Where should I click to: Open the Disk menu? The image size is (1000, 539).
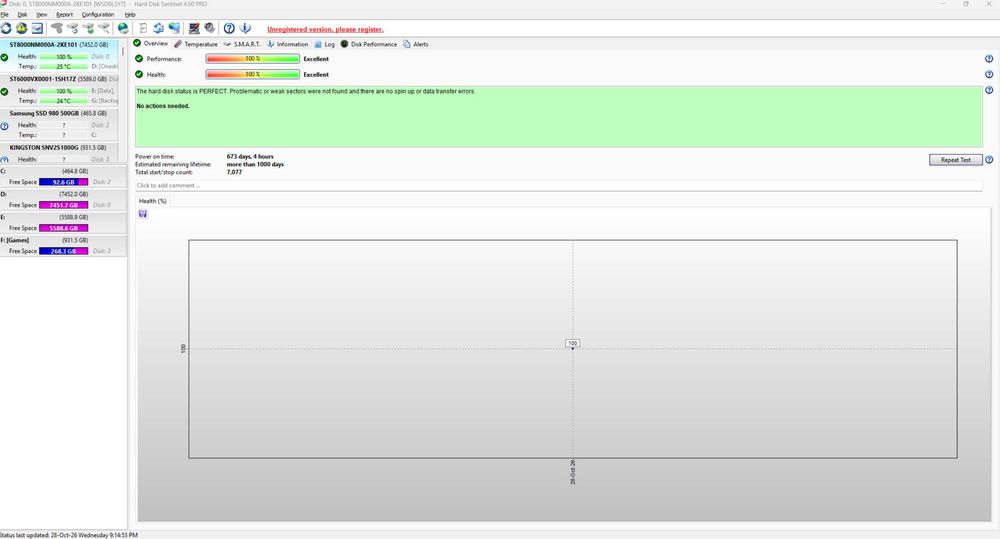[x=22, y=14]
